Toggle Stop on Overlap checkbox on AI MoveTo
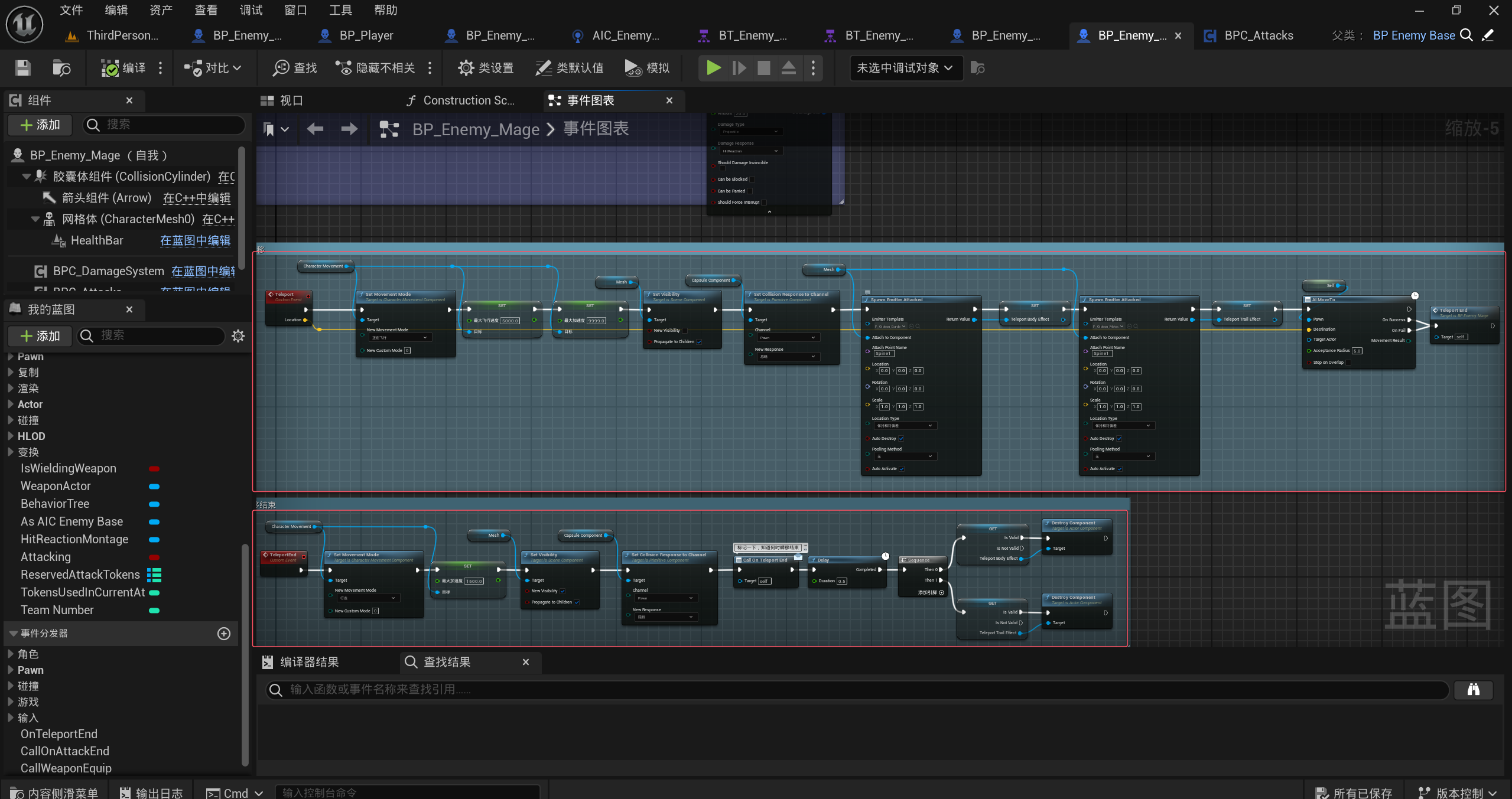The image size is (1512, 799). (1349, 362)
